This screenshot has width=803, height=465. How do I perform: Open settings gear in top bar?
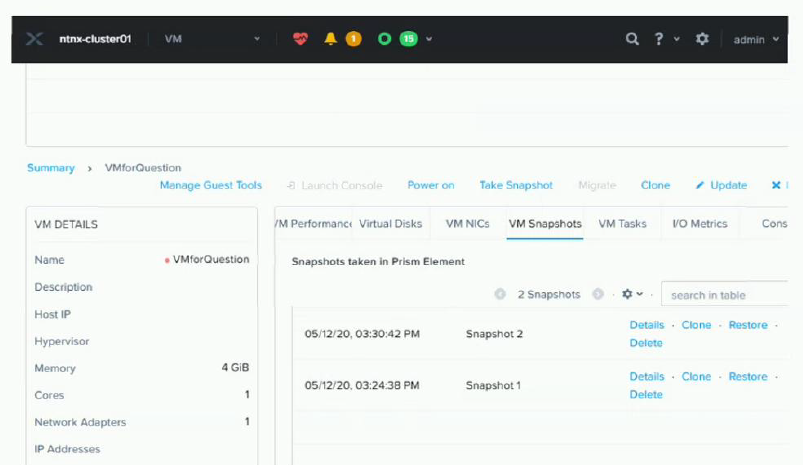click(702, 39)
